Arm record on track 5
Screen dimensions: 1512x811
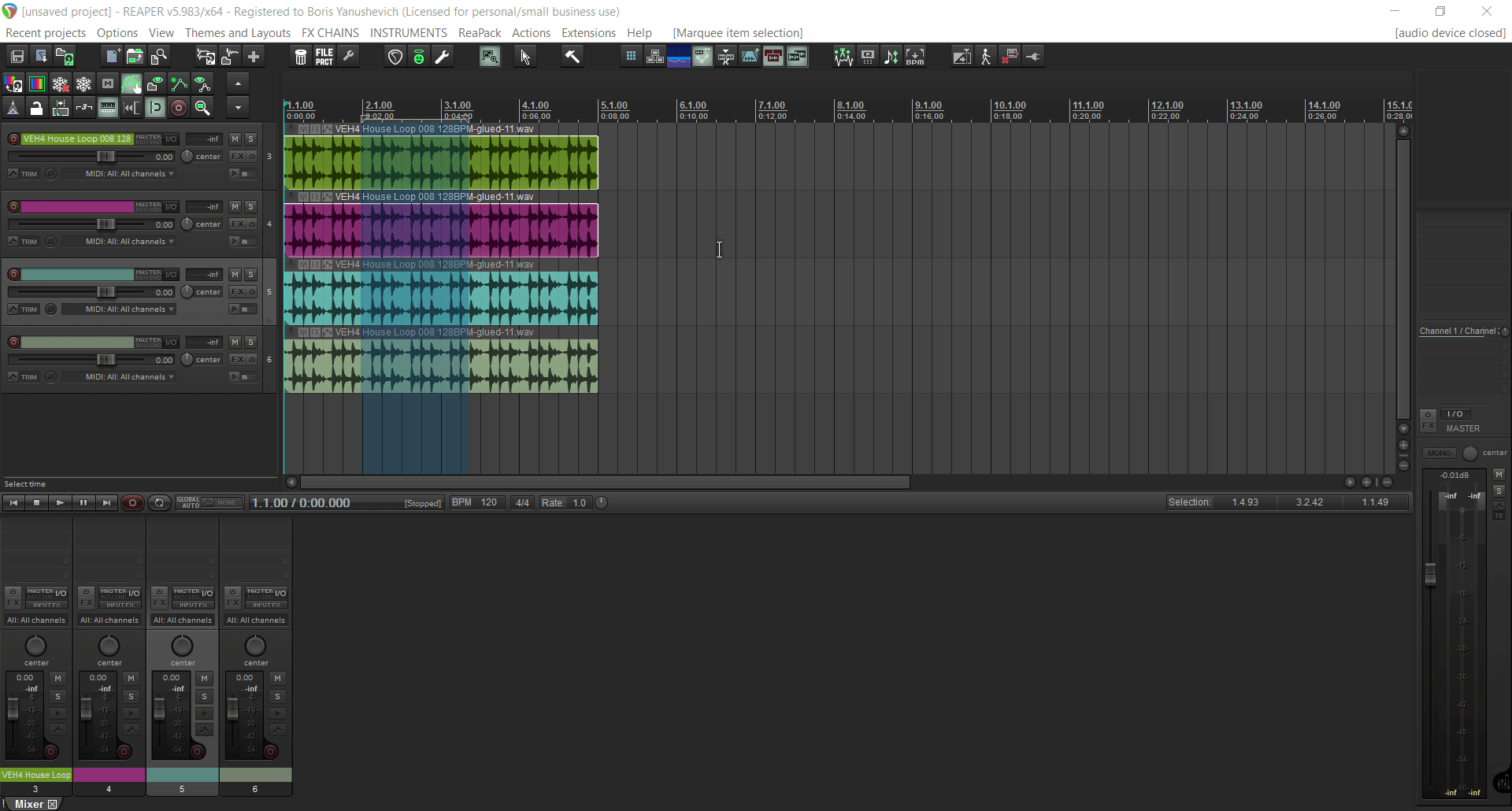tap(13, 275)
